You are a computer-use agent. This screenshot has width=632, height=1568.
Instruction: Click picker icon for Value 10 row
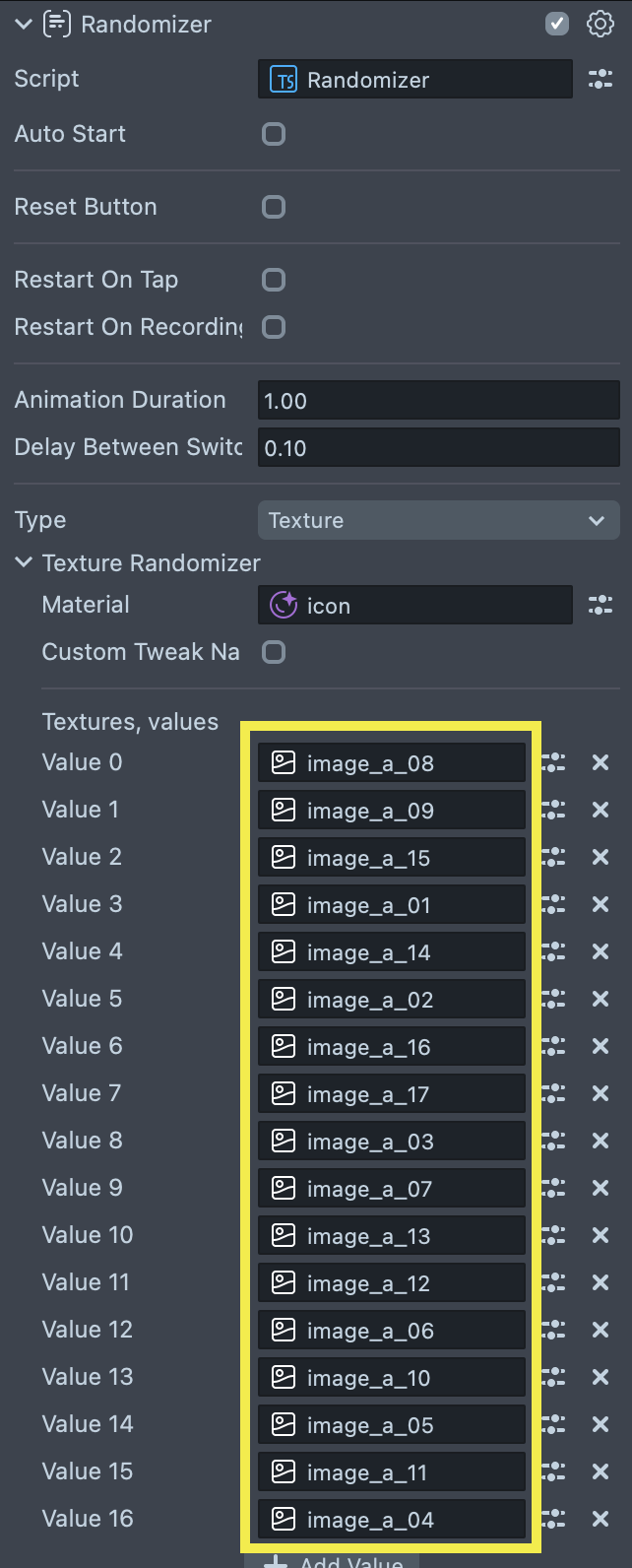tap(554, 1236)
